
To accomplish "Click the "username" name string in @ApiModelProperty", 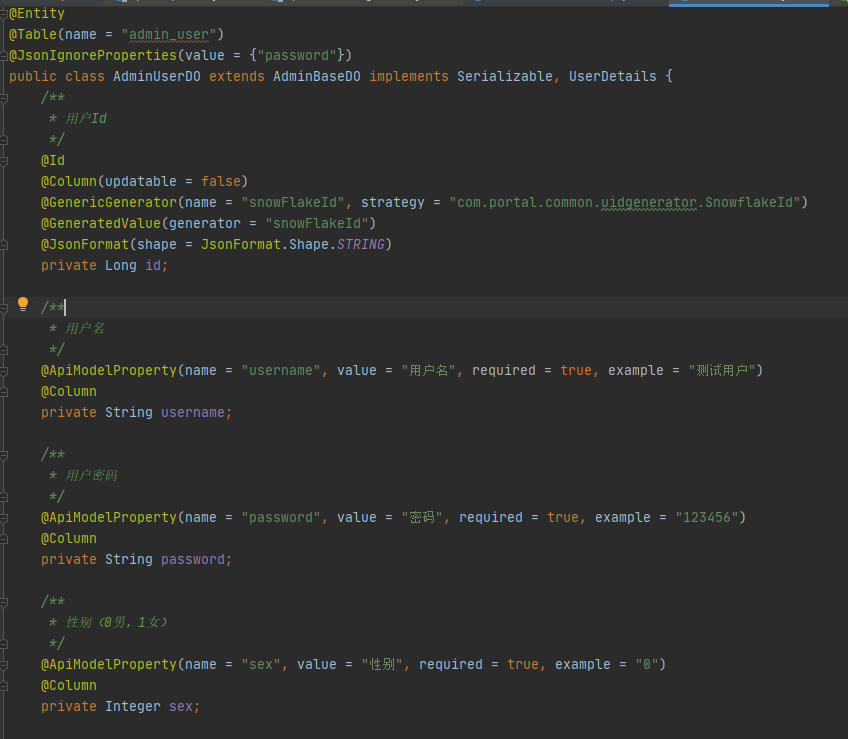I will tap(281, 371).
